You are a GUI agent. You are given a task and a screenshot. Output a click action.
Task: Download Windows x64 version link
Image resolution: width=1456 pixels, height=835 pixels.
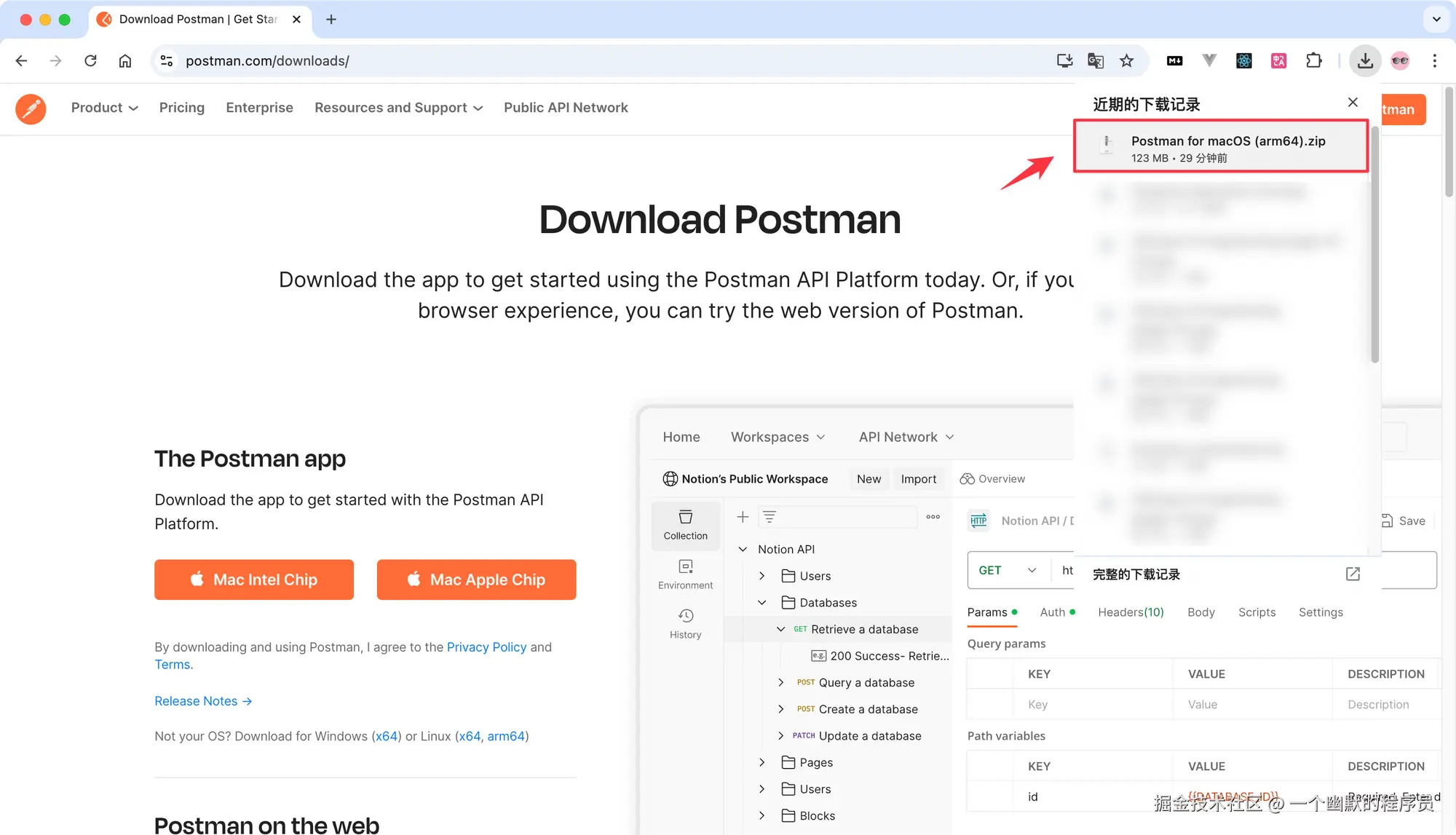(x=387, y=736)
